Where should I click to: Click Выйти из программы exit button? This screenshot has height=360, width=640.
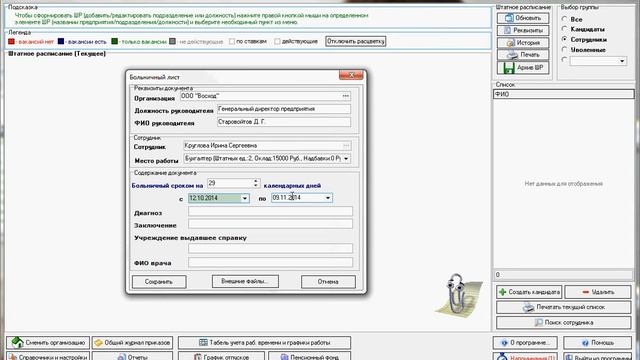[597, 356]
